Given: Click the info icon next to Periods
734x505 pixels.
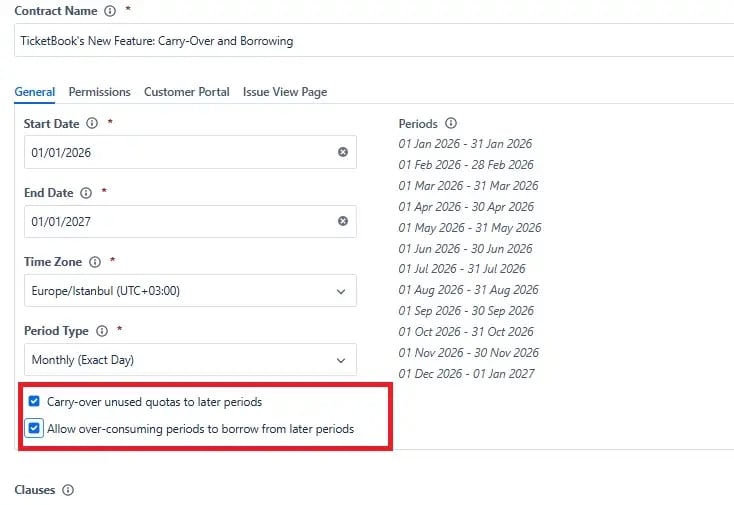Looking at the screenshot, I should tap(451, 124).
